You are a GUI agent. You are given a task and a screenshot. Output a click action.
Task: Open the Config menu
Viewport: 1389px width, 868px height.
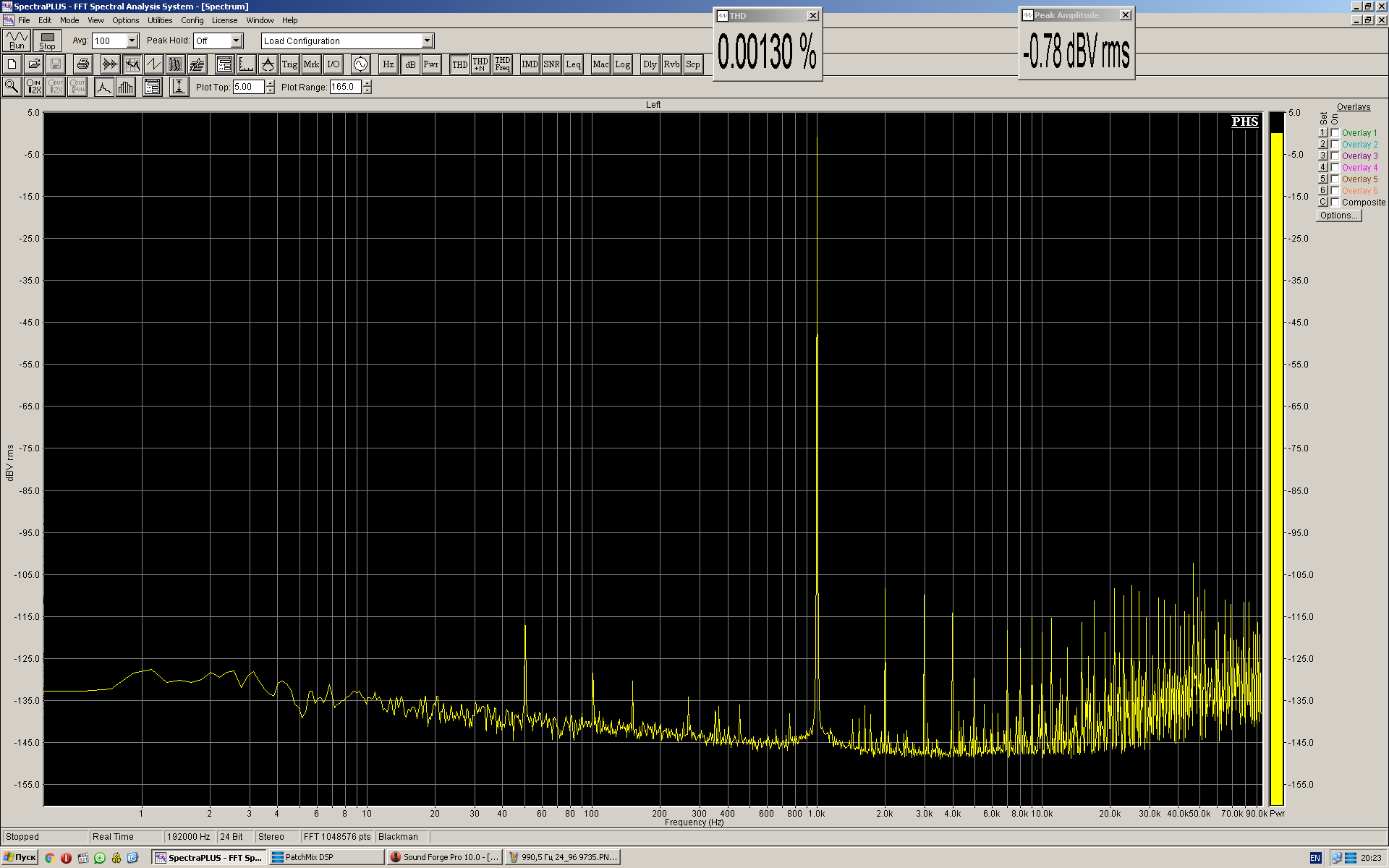point(192,20)
